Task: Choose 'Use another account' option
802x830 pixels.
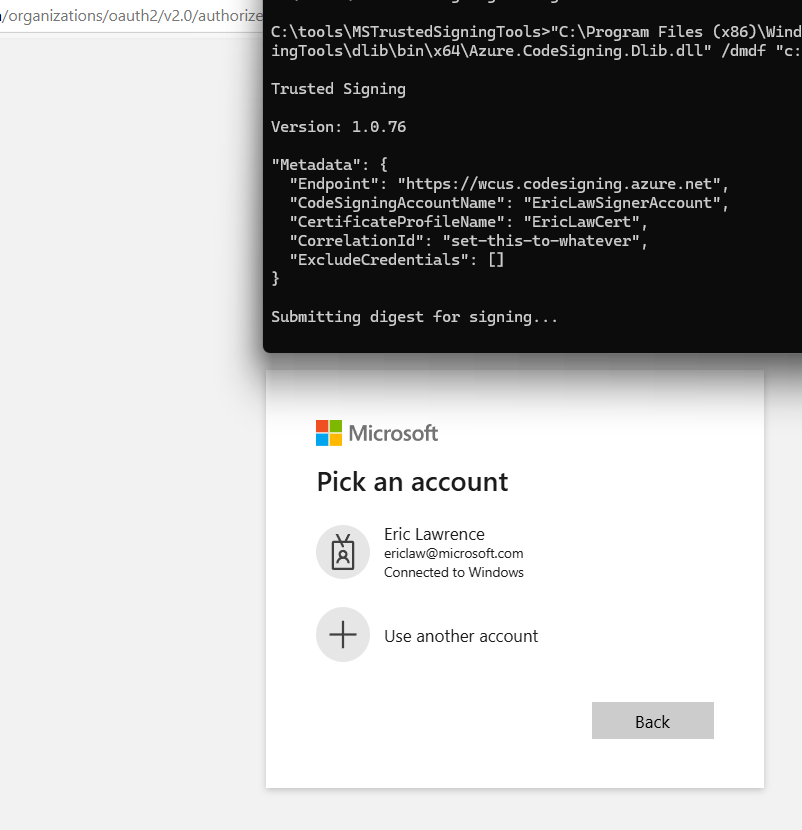Action: [x=461, y=636]
